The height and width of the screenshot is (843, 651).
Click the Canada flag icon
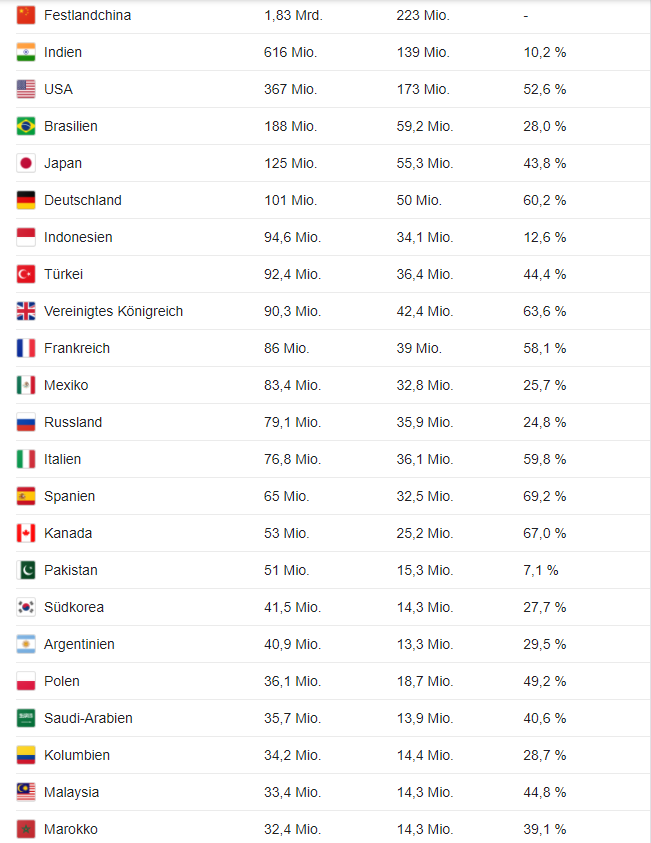pos(26,533)
